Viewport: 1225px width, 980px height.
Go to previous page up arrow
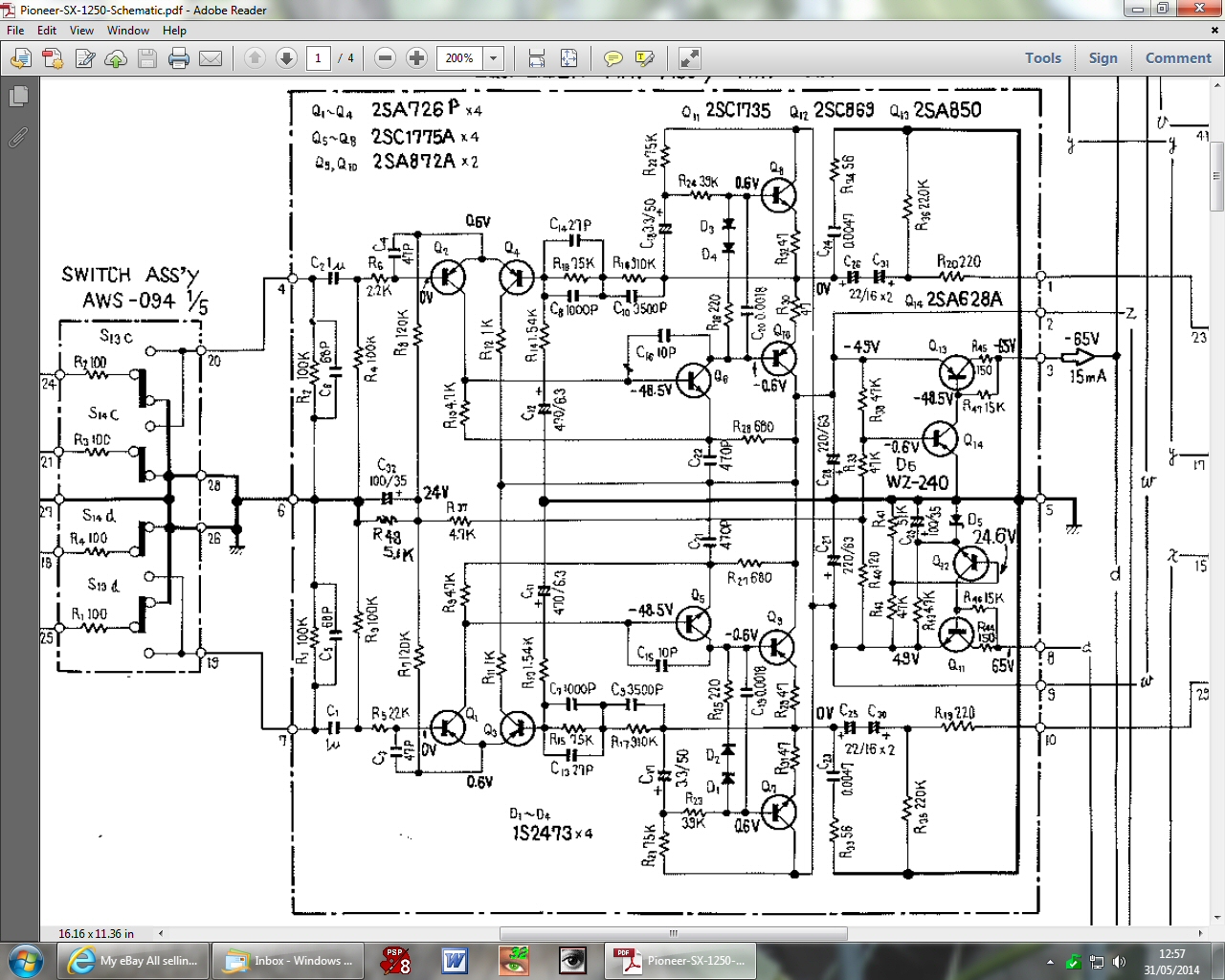[x=255, y=57]
